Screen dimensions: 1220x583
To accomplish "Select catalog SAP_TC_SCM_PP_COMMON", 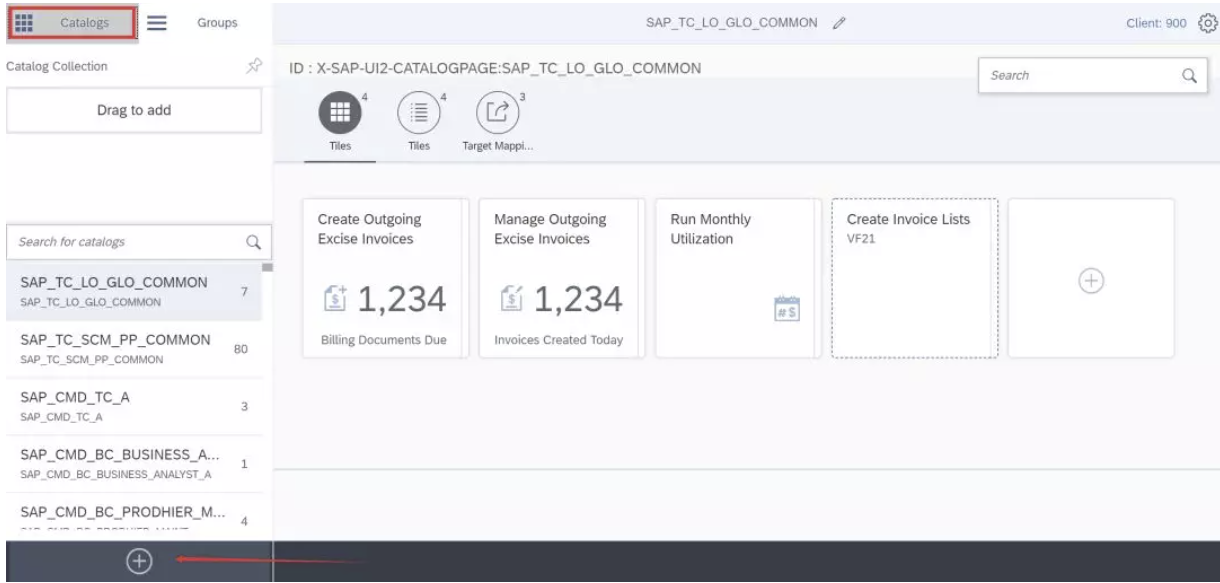I will point(134,349).
